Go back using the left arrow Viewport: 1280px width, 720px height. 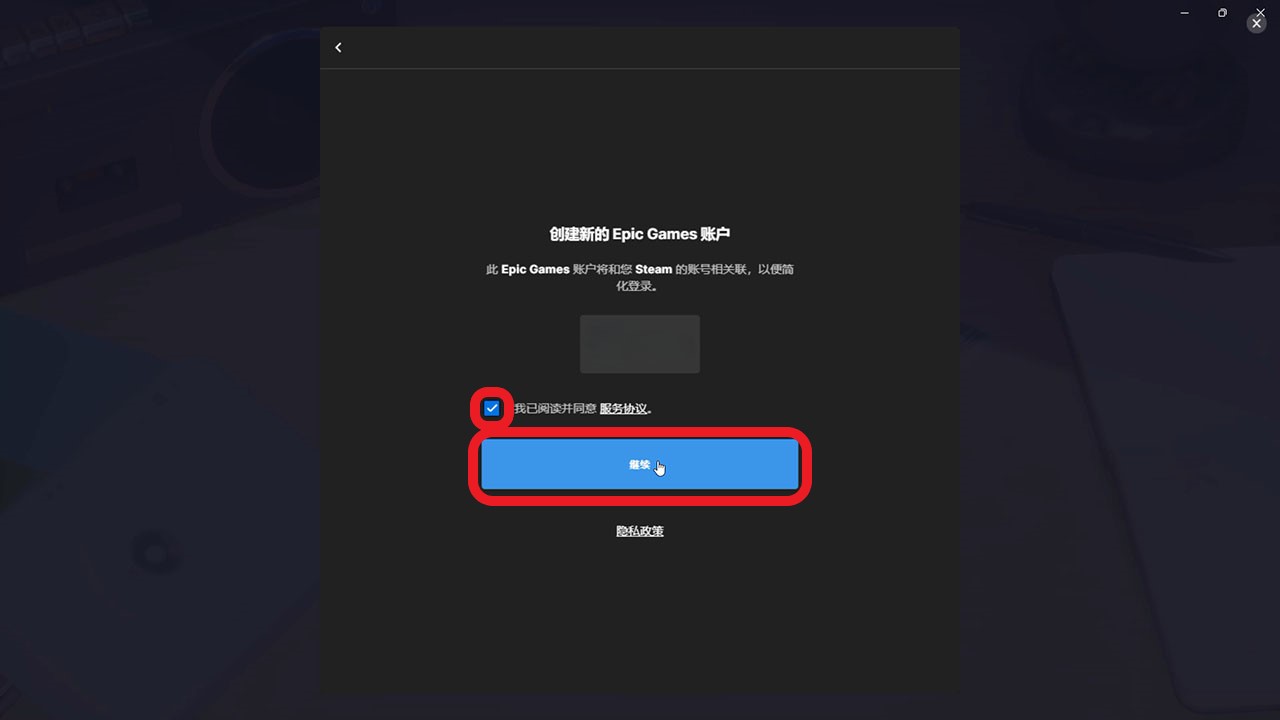(338, 48)
